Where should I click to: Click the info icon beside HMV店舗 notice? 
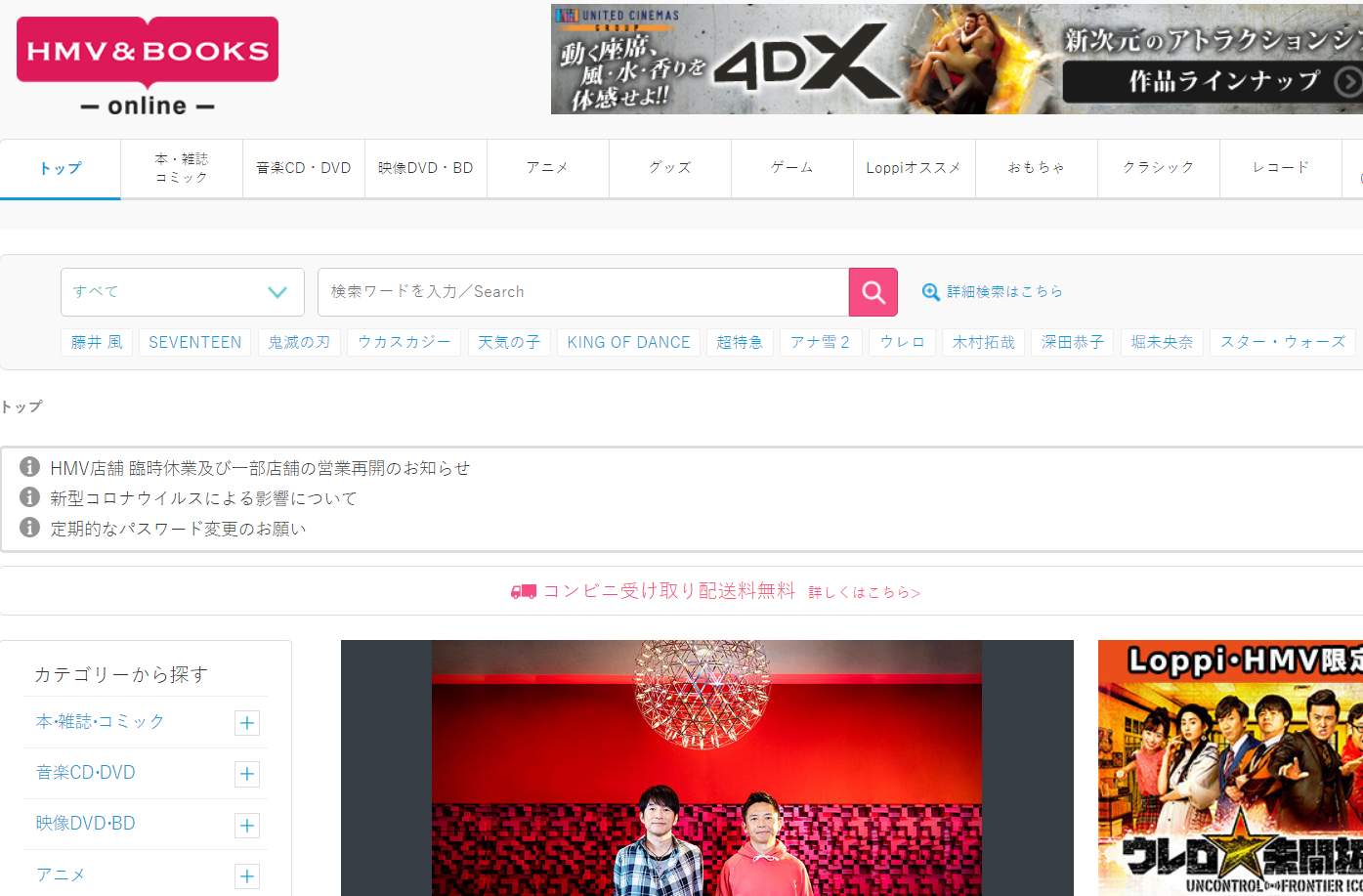tap(30, 467)
